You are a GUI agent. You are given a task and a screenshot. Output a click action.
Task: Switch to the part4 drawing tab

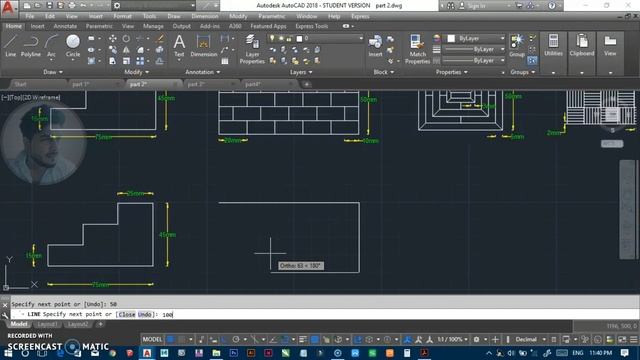point(253,84)
